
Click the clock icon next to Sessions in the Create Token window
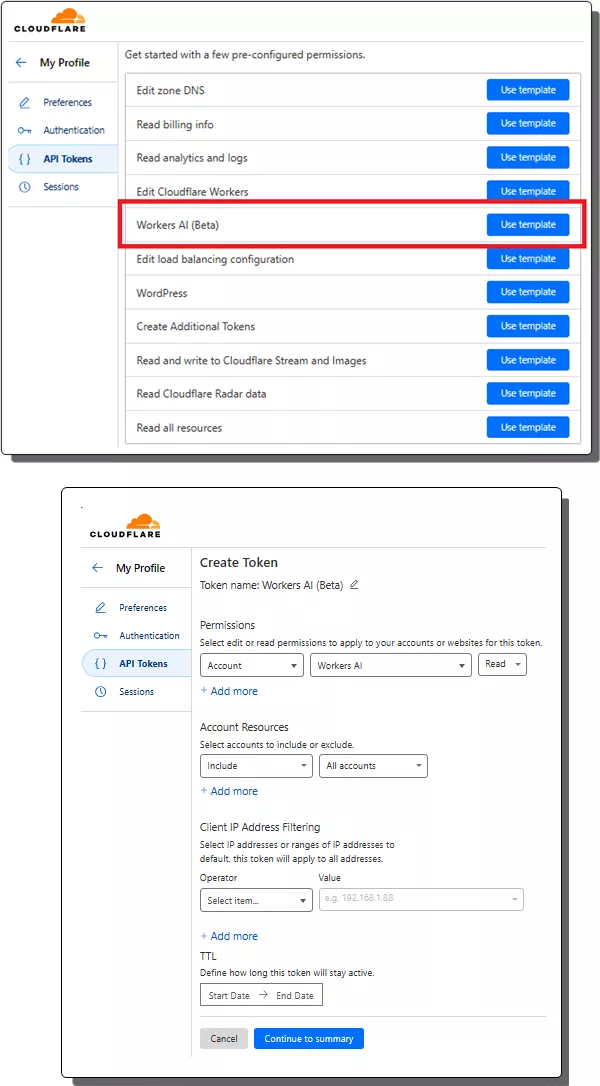[100, 692]
